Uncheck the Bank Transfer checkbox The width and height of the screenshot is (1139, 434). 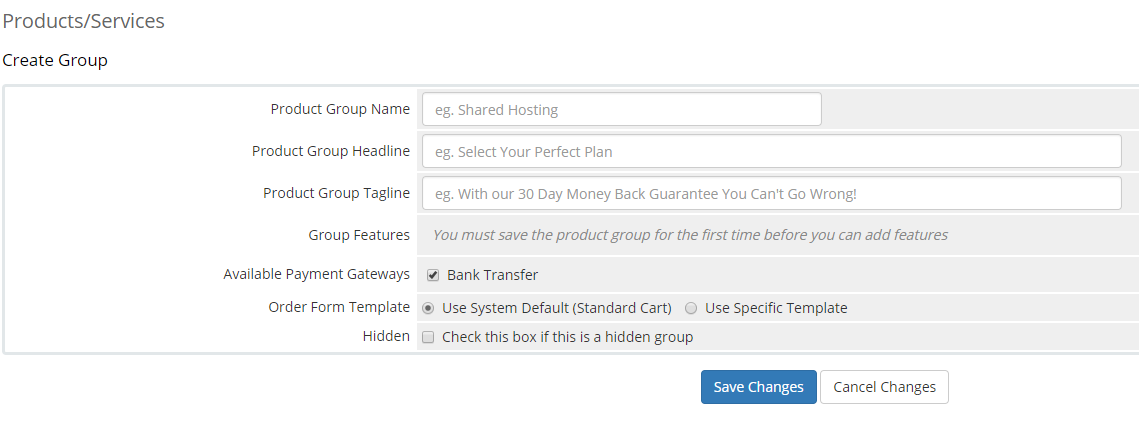(x=432, y=275)
